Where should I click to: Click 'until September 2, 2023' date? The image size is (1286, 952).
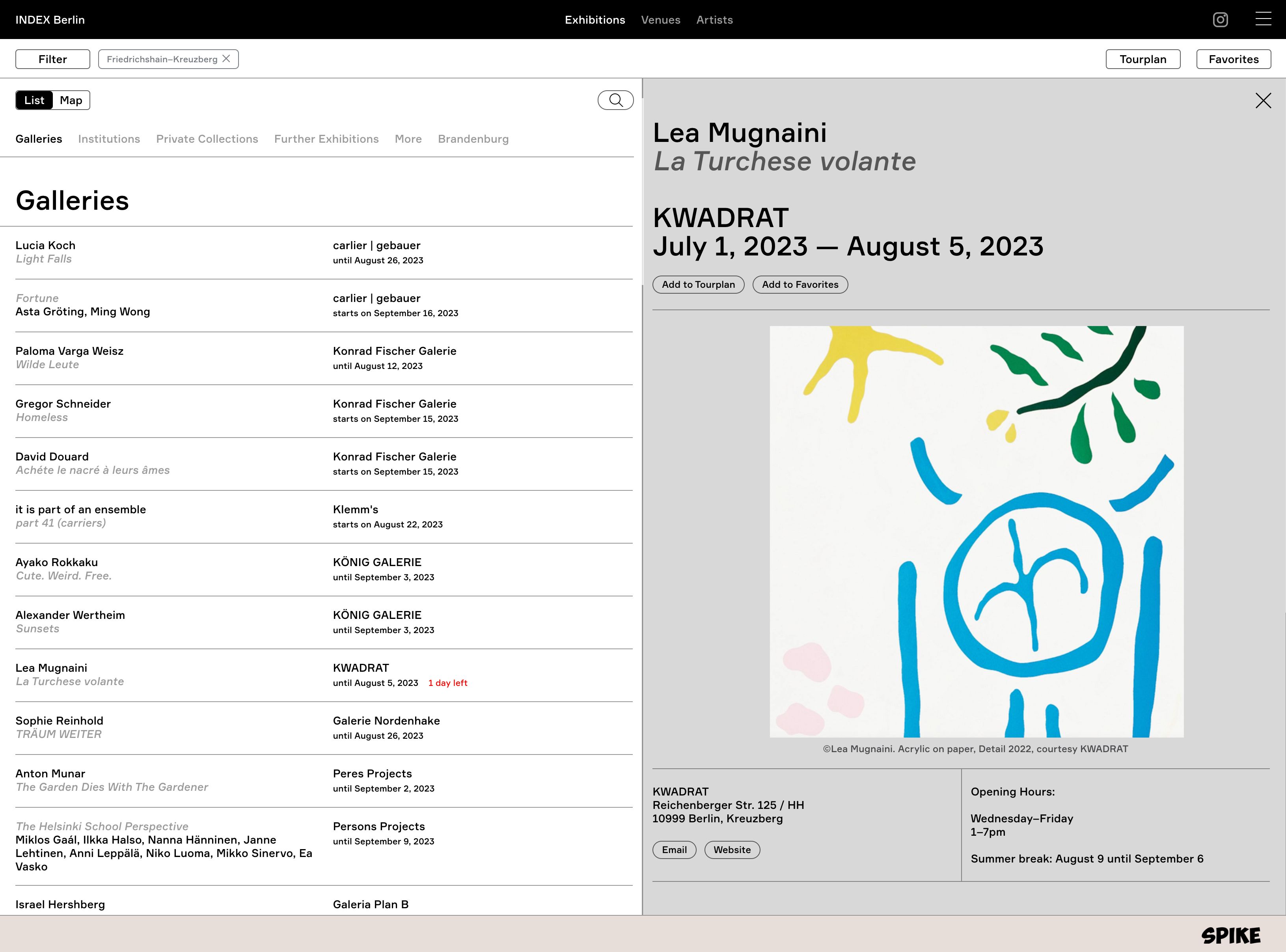click(x=384, y=788)
